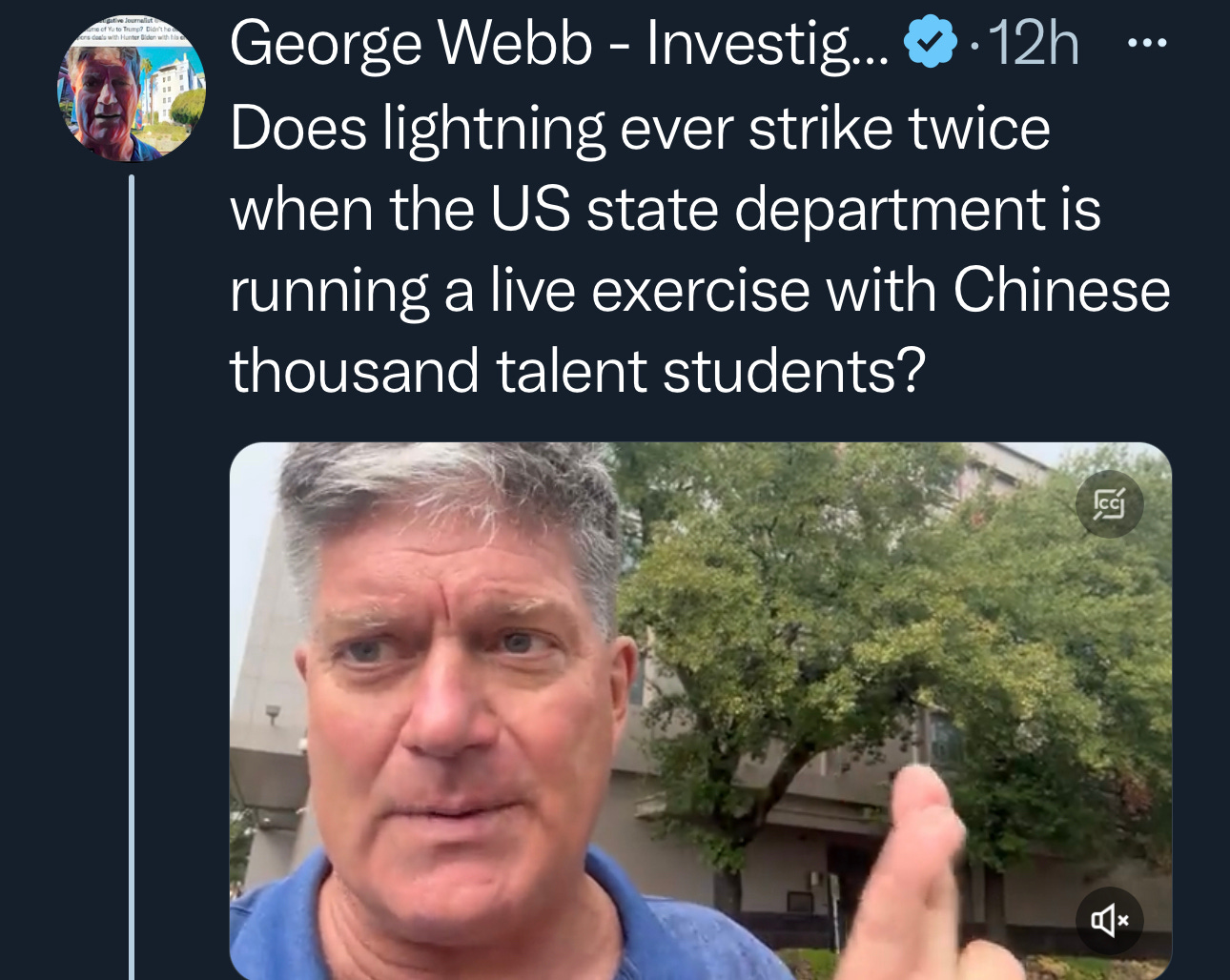
Task: Select the 'thousand talent students?' text line
Action: point(578,370)
